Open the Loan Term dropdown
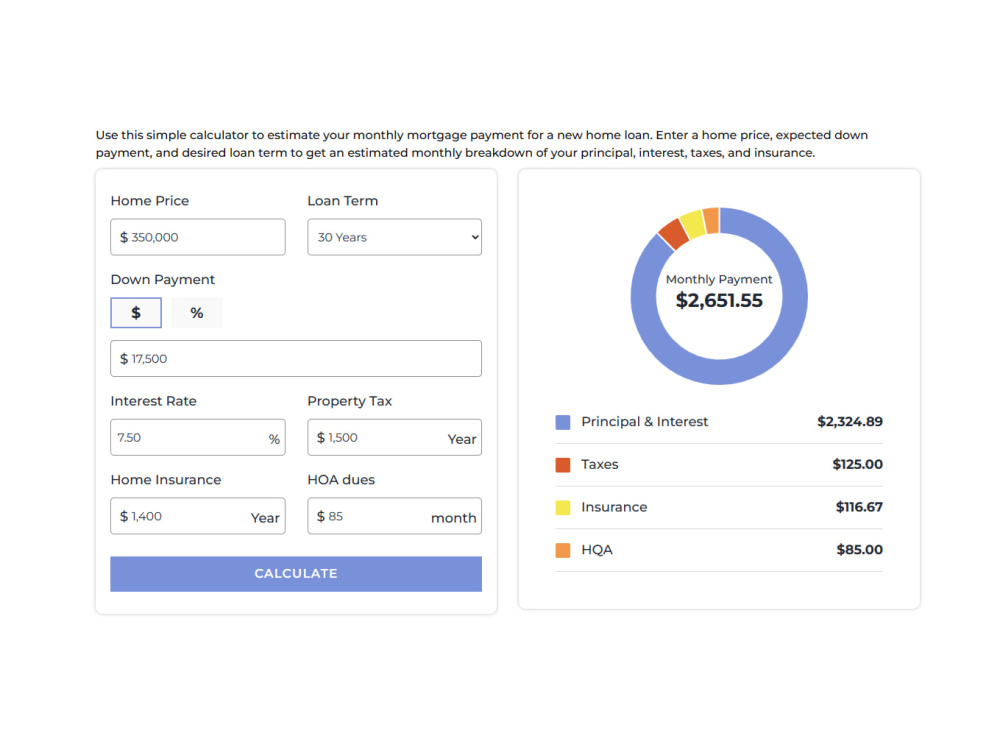 click(394, 237)
